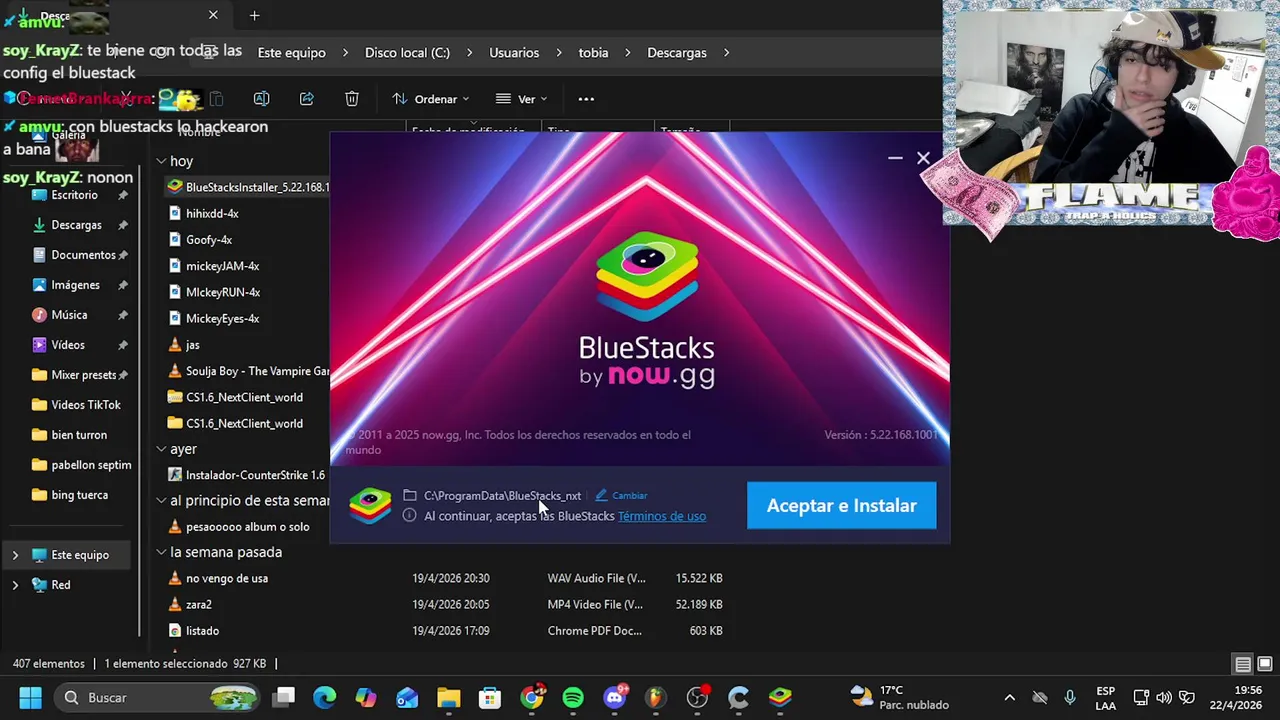Click the Delete trash icon in Explorer toolbar
1280x720 pixels.
pos(352,99)
